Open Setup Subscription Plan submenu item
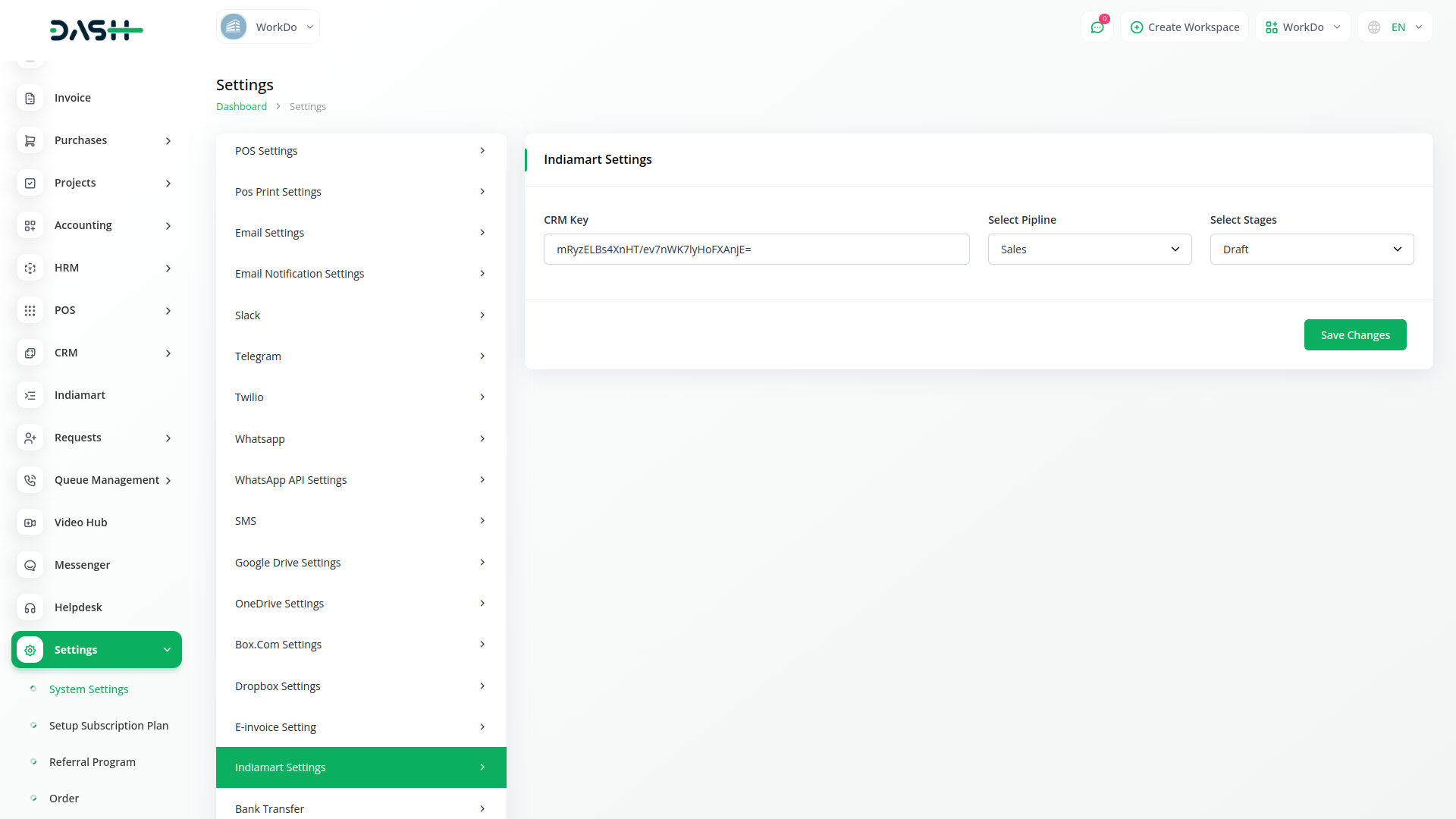 click(x=108, y=726)
